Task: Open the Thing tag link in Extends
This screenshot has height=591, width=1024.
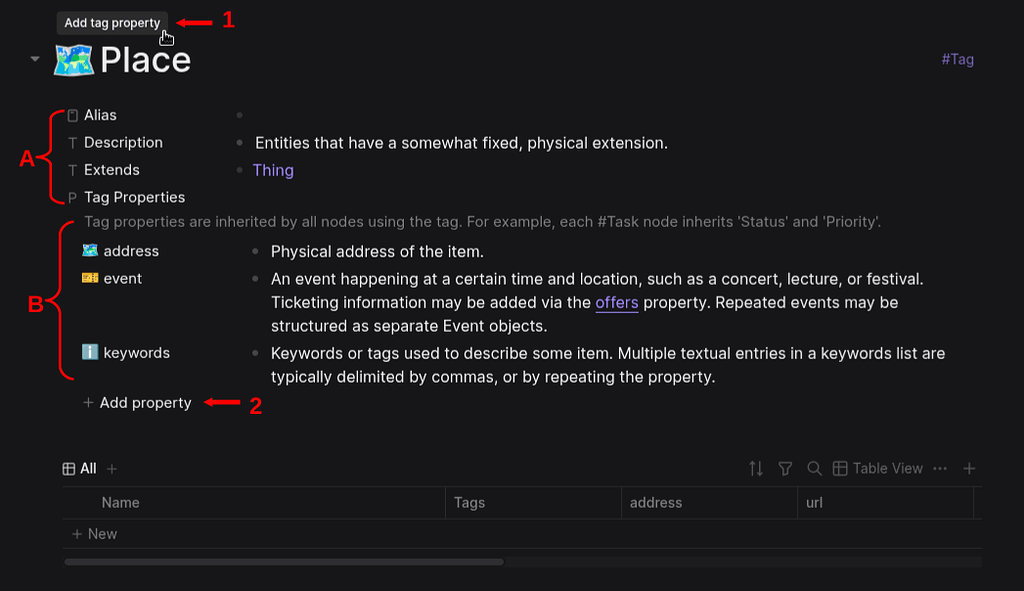Action: coord(273,170)
